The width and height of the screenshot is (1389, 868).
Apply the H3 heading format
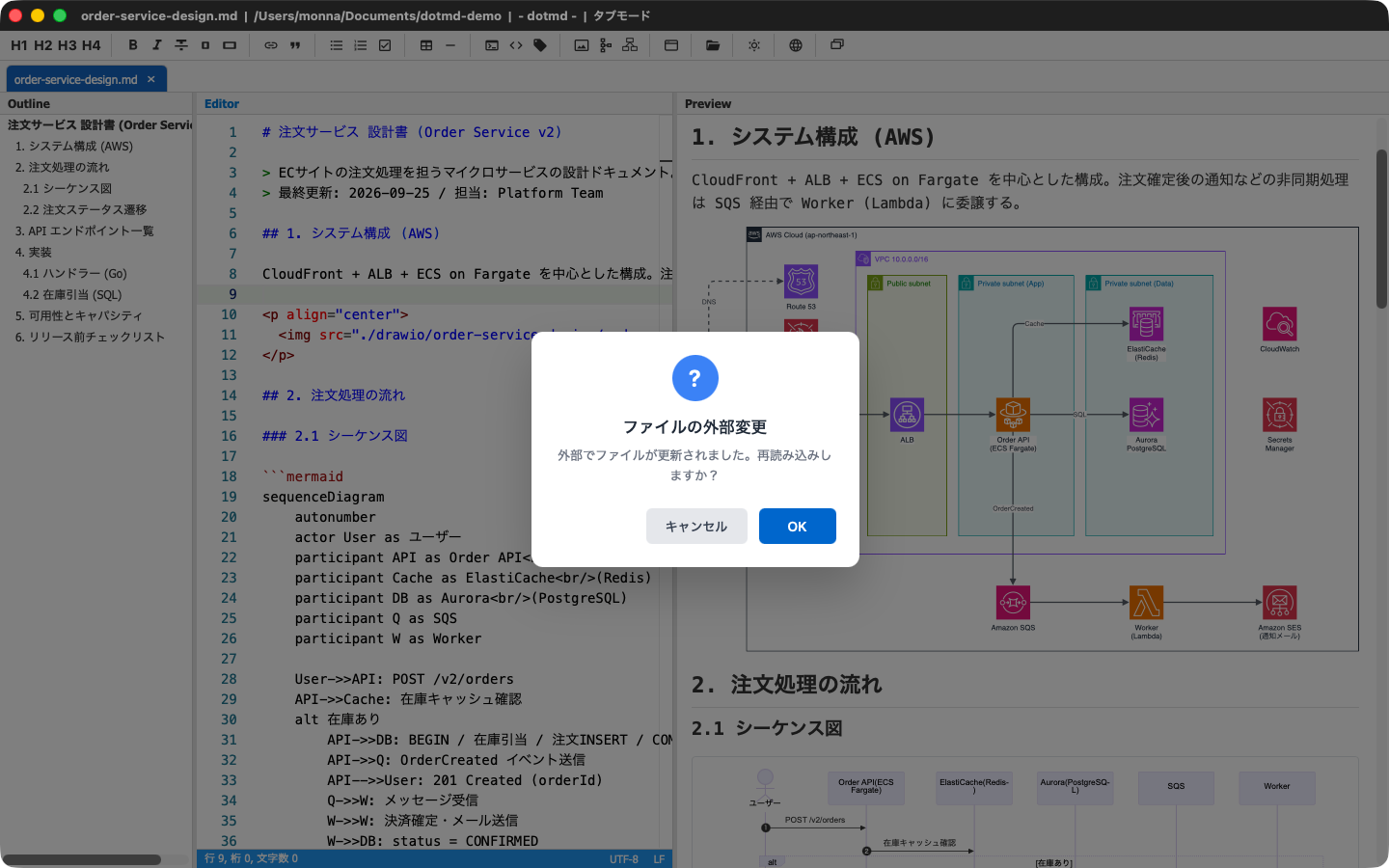(x=68, y=45)
